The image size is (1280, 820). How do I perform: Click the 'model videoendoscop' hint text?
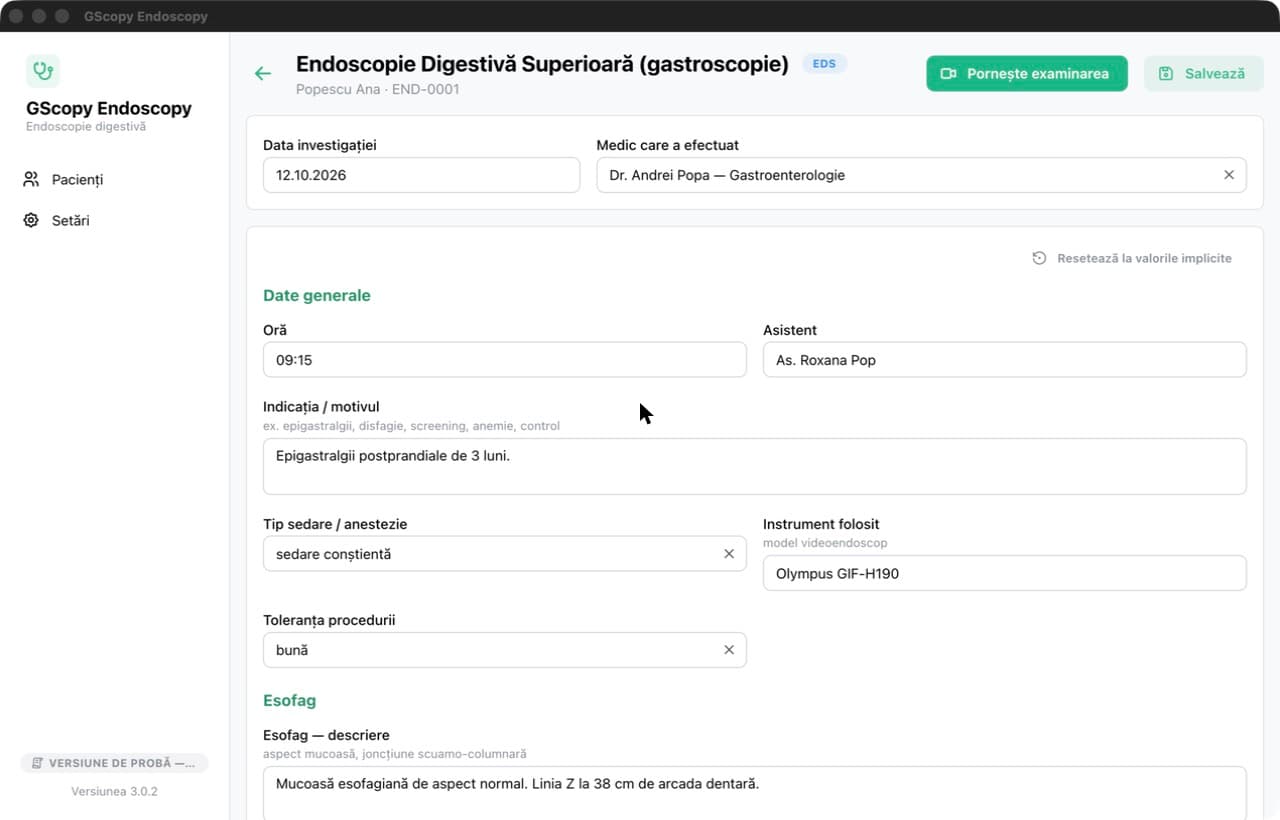825,543
